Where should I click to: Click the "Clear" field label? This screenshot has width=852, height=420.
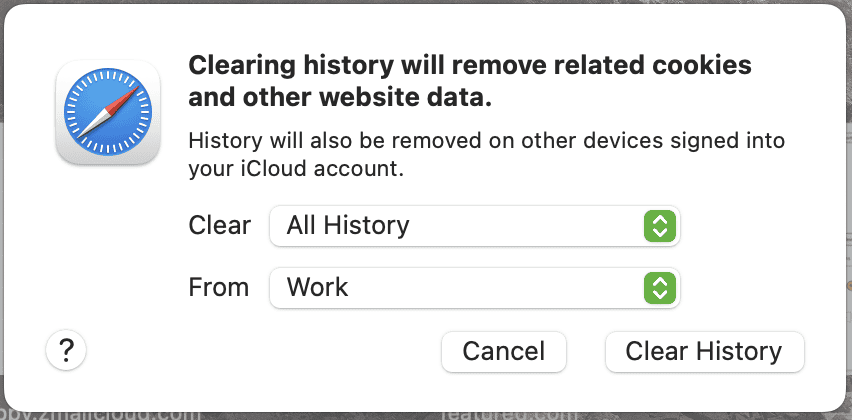pos(219,226)
